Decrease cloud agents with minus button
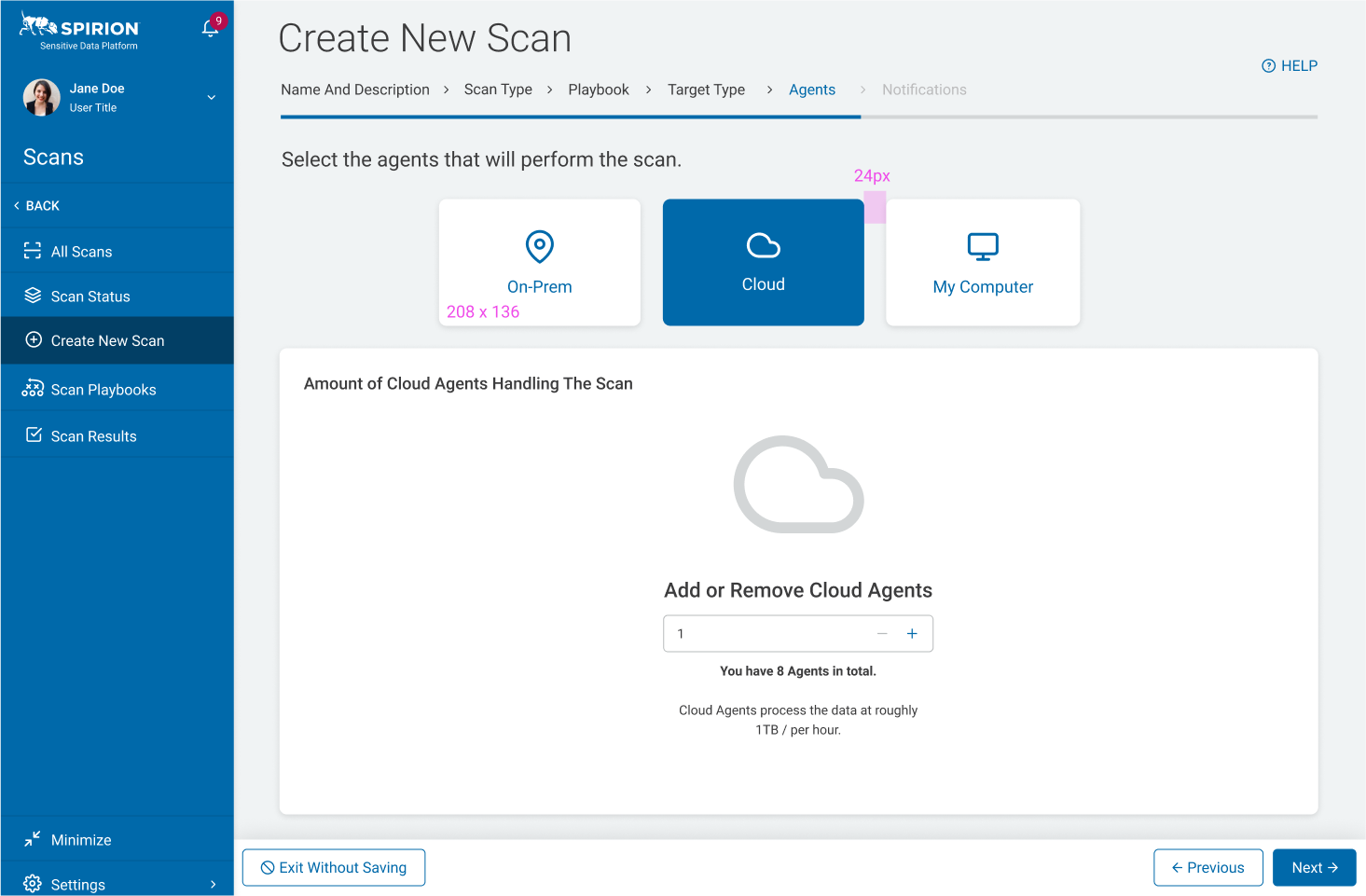This screenshot has height=896, width=1366. pos(882,634)
